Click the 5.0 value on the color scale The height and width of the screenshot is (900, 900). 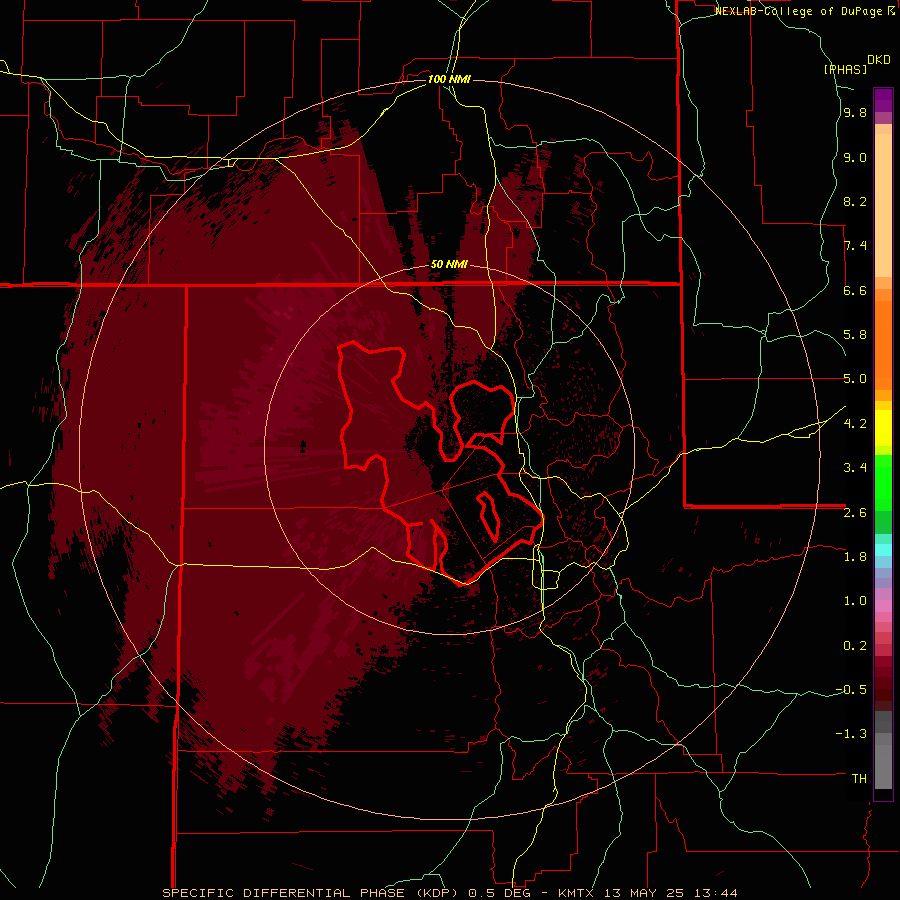point(855,379)
